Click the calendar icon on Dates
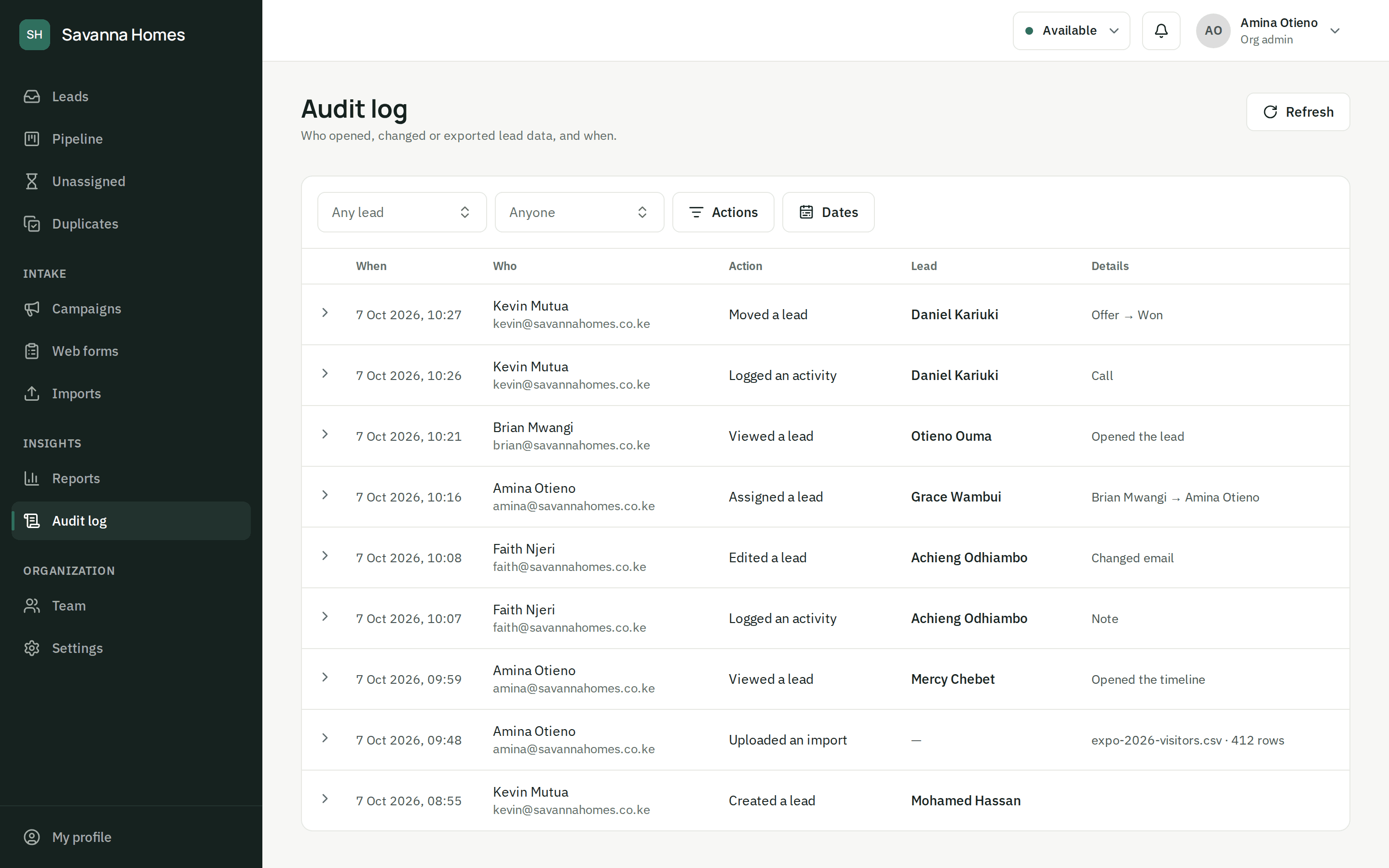 pyautogui.click(x=806, y=212)
